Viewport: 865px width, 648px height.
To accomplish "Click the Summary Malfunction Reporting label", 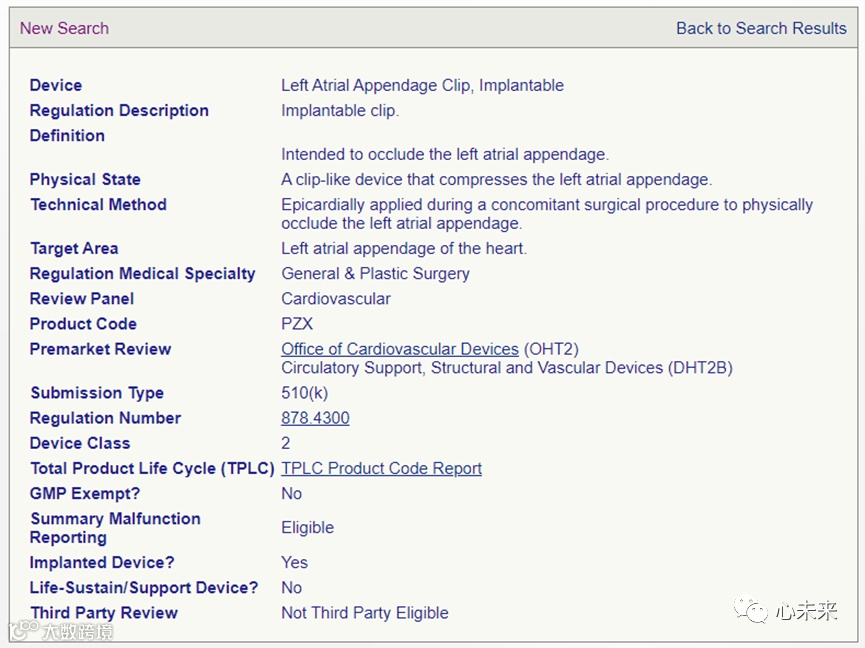I will (x=115, y=527).
